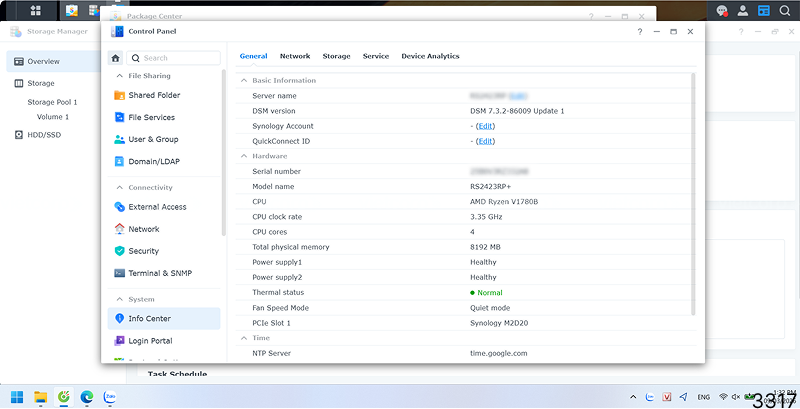Open the DSM widgets panel icon

tap(764, 10)
